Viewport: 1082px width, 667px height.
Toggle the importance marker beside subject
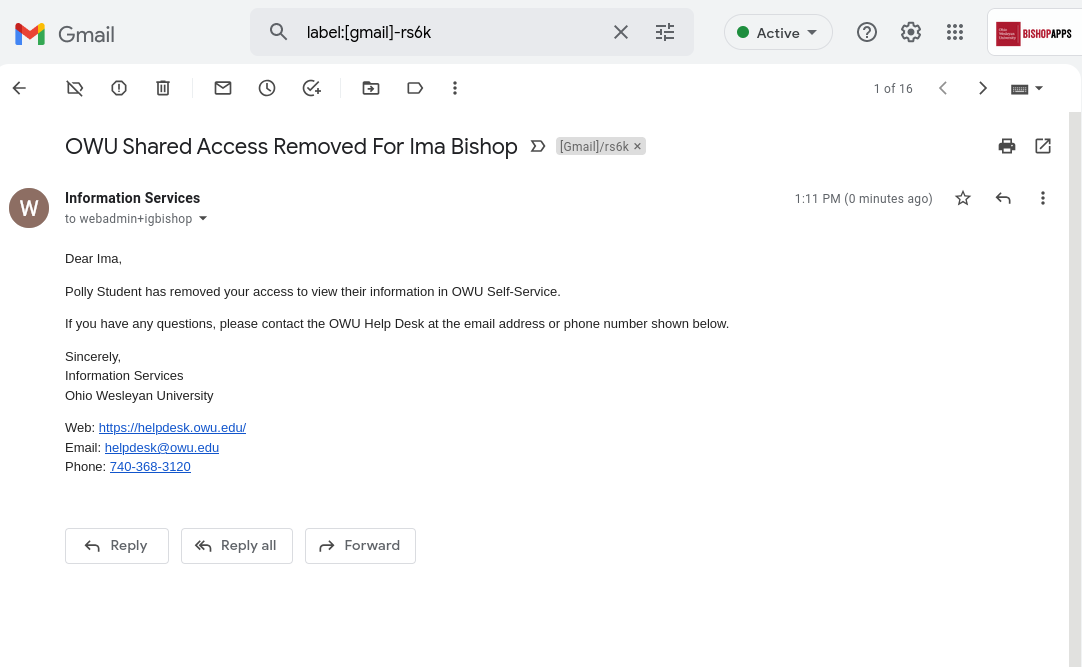pos(538,146)
